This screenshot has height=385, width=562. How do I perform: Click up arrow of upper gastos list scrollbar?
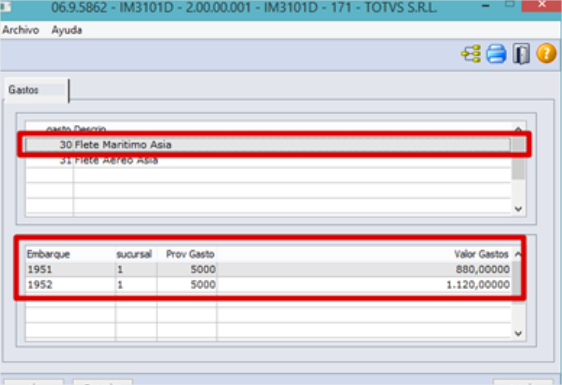518,128
